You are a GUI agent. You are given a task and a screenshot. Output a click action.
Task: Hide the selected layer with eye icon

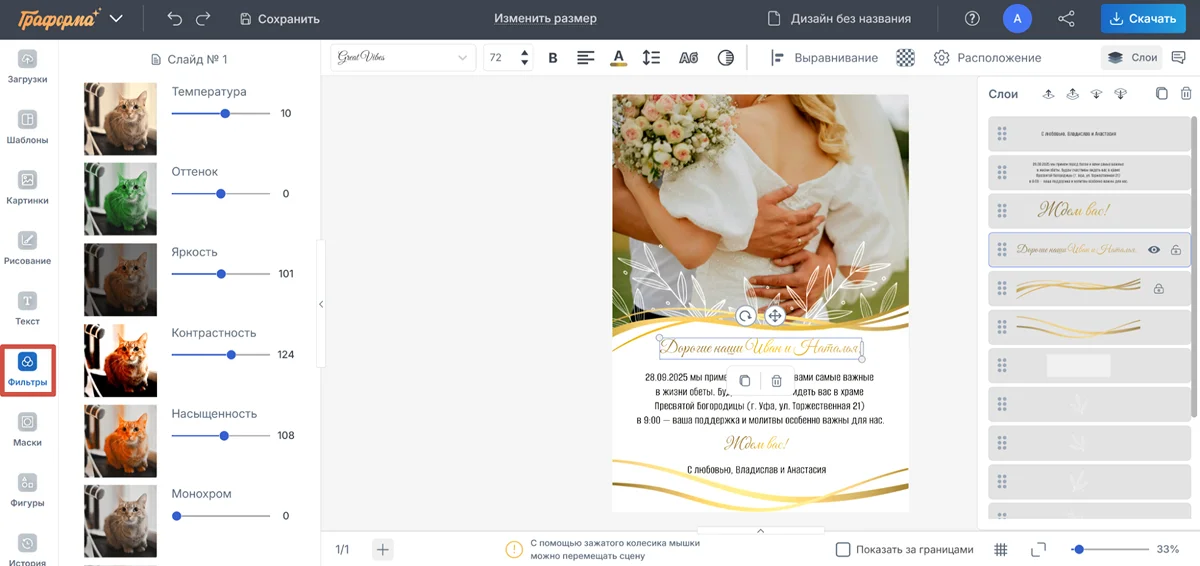point(1154,250)
